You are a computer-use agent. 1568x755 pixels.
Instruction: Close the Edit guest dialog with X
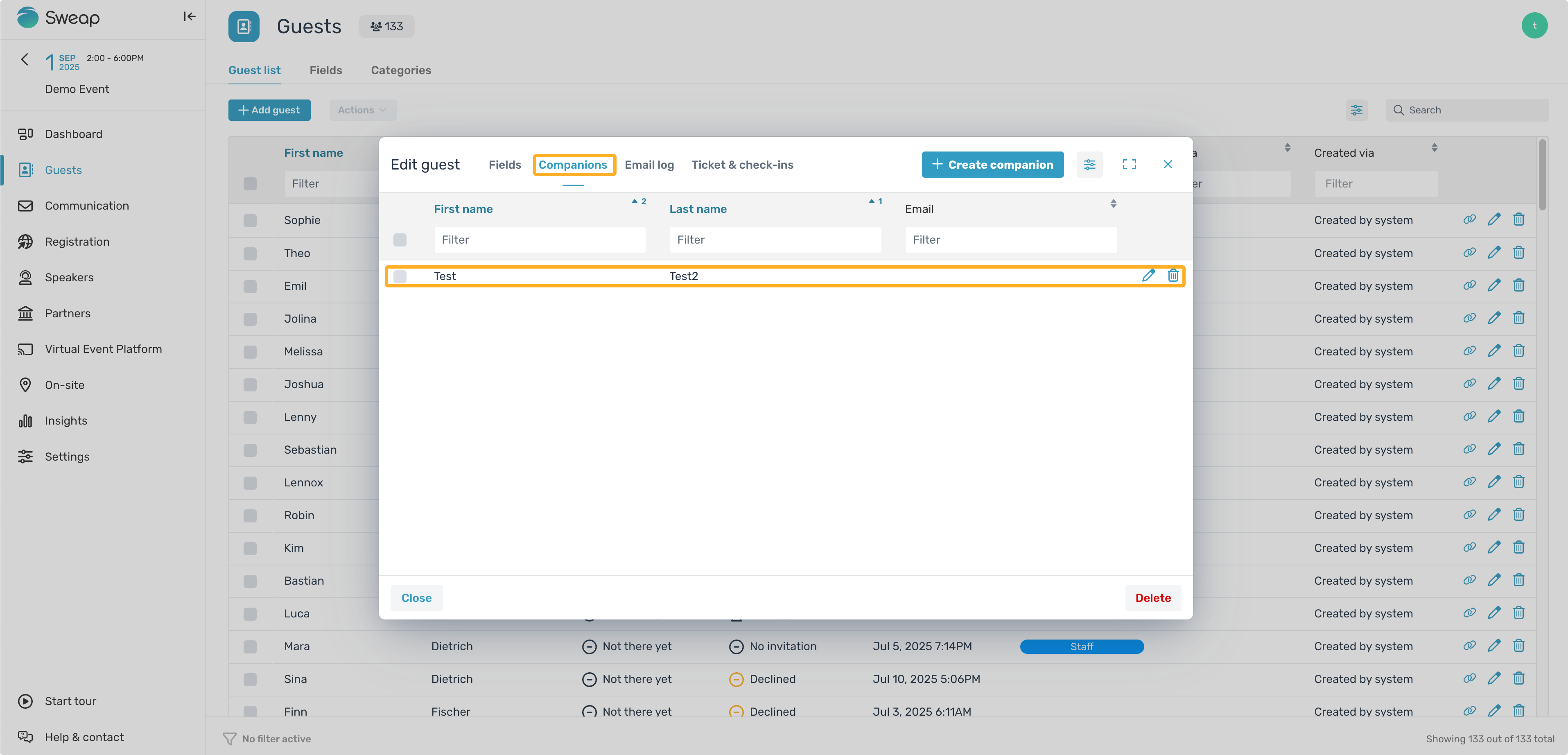pyautogui.click(x=1168, y=165)
